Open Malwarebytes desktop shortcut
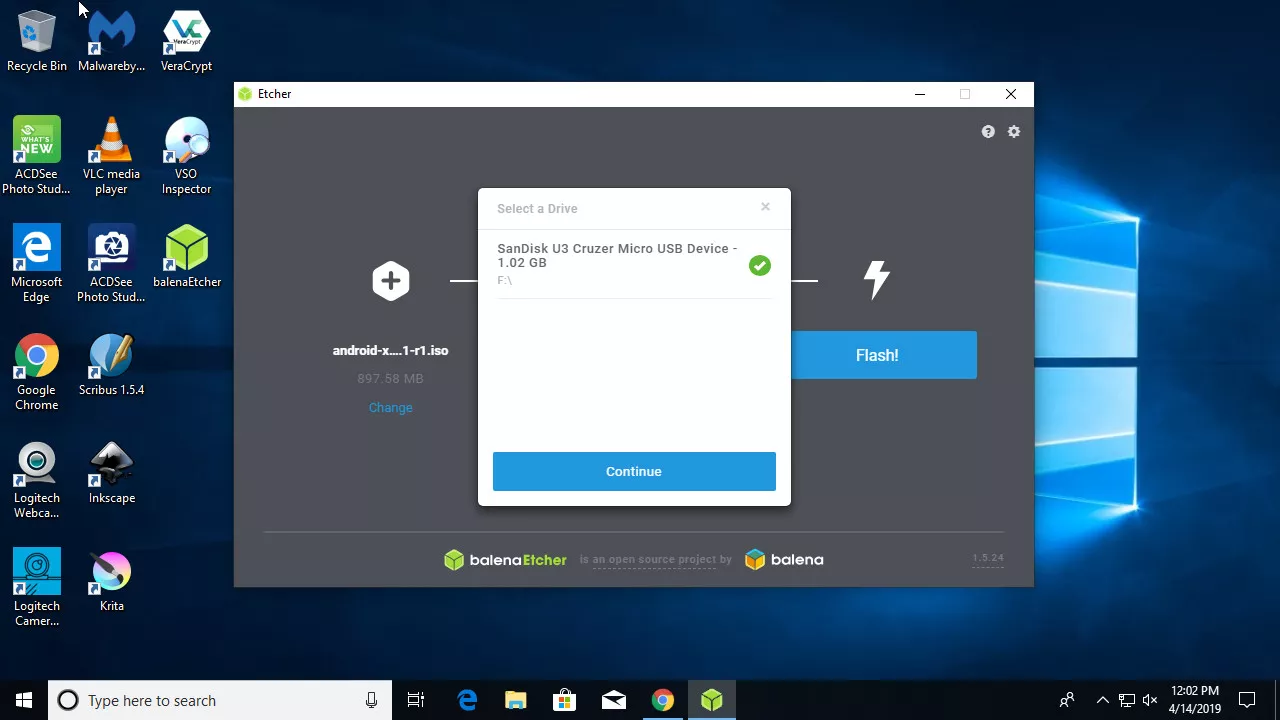The height and width of the screenshot is (720, 1280). [x=111, y=42]
